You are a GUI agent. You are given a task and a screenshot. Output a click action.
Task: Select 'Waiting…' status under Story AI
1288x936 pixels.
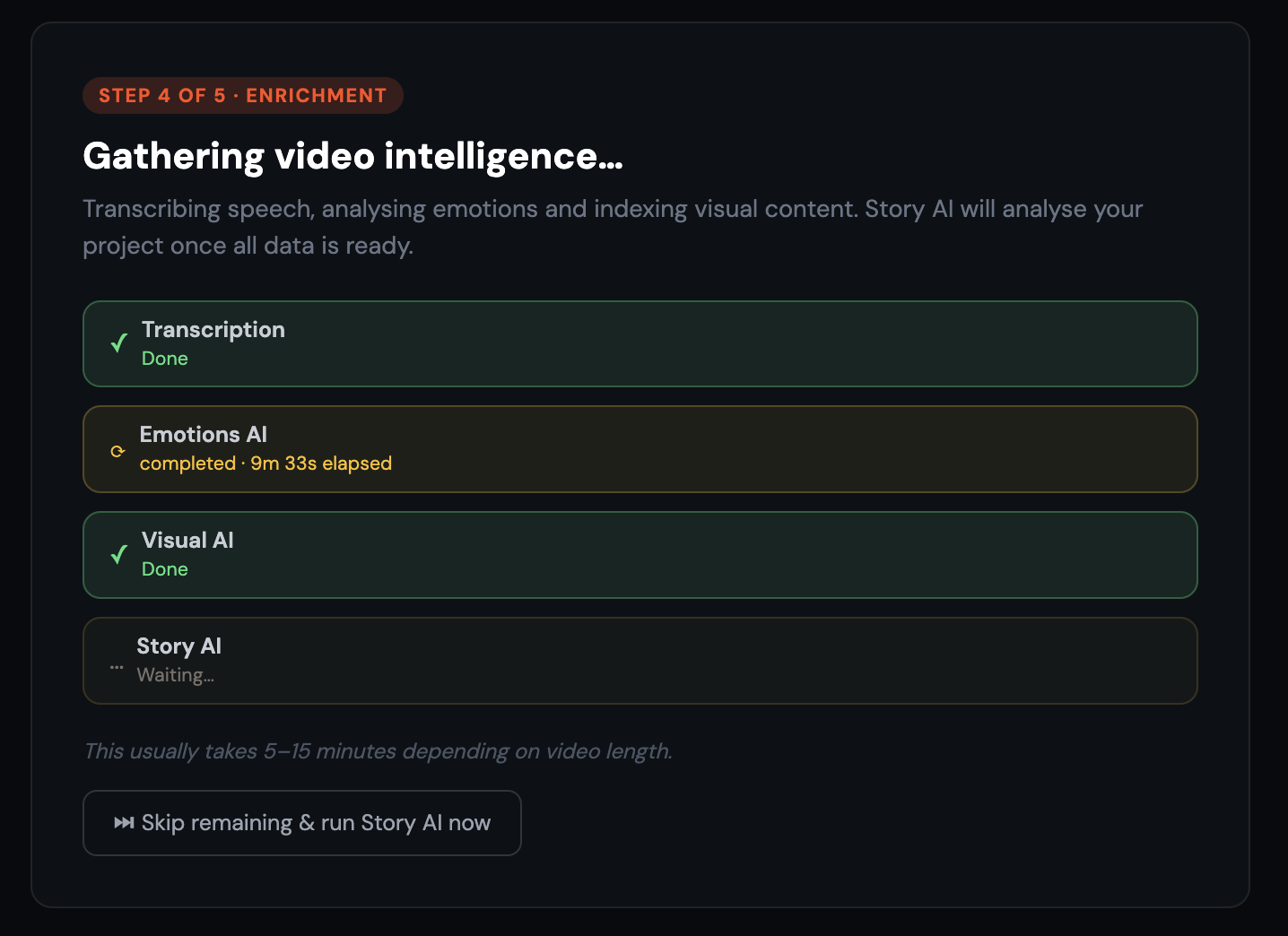[x=175, y=675]
